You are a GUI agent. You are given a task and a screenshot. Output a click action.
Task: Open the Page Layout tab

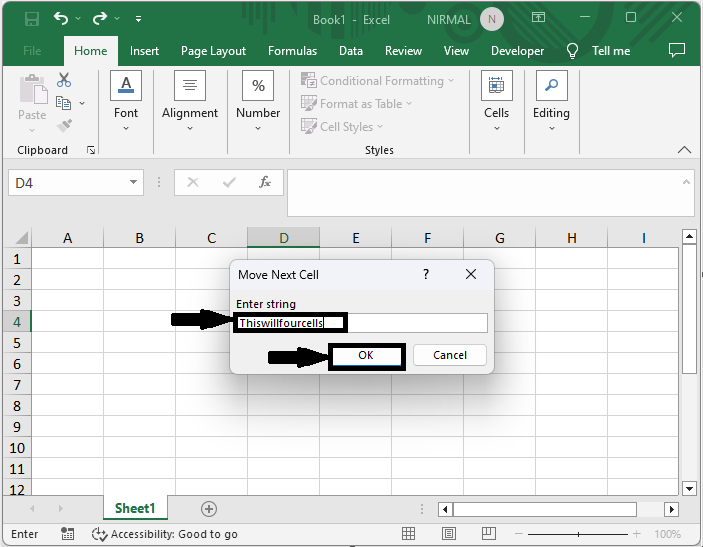pyautogui.click(x=213, y=51)
